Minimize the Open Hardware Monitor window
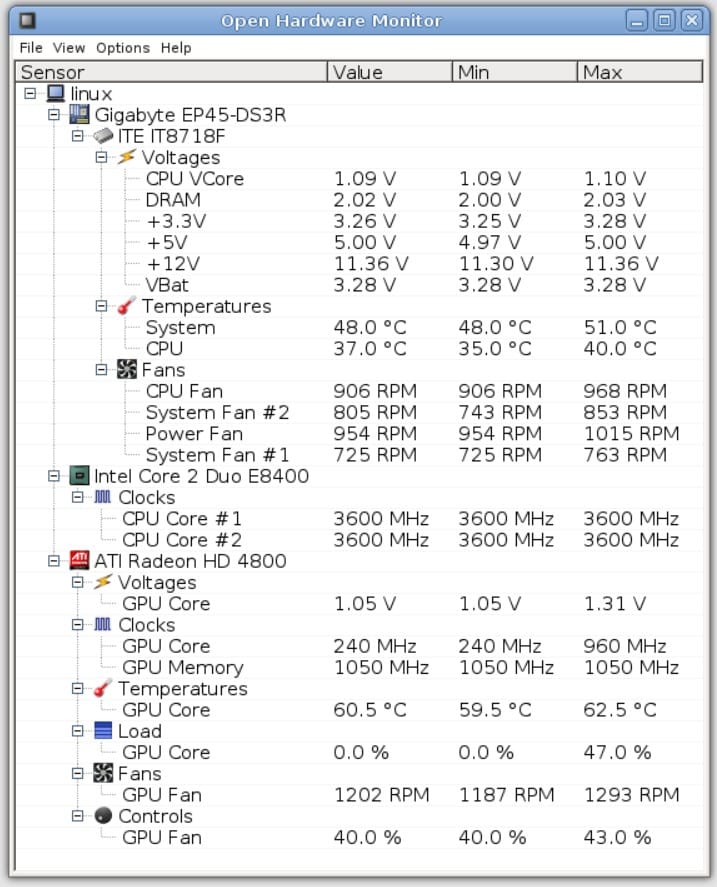 637,21
